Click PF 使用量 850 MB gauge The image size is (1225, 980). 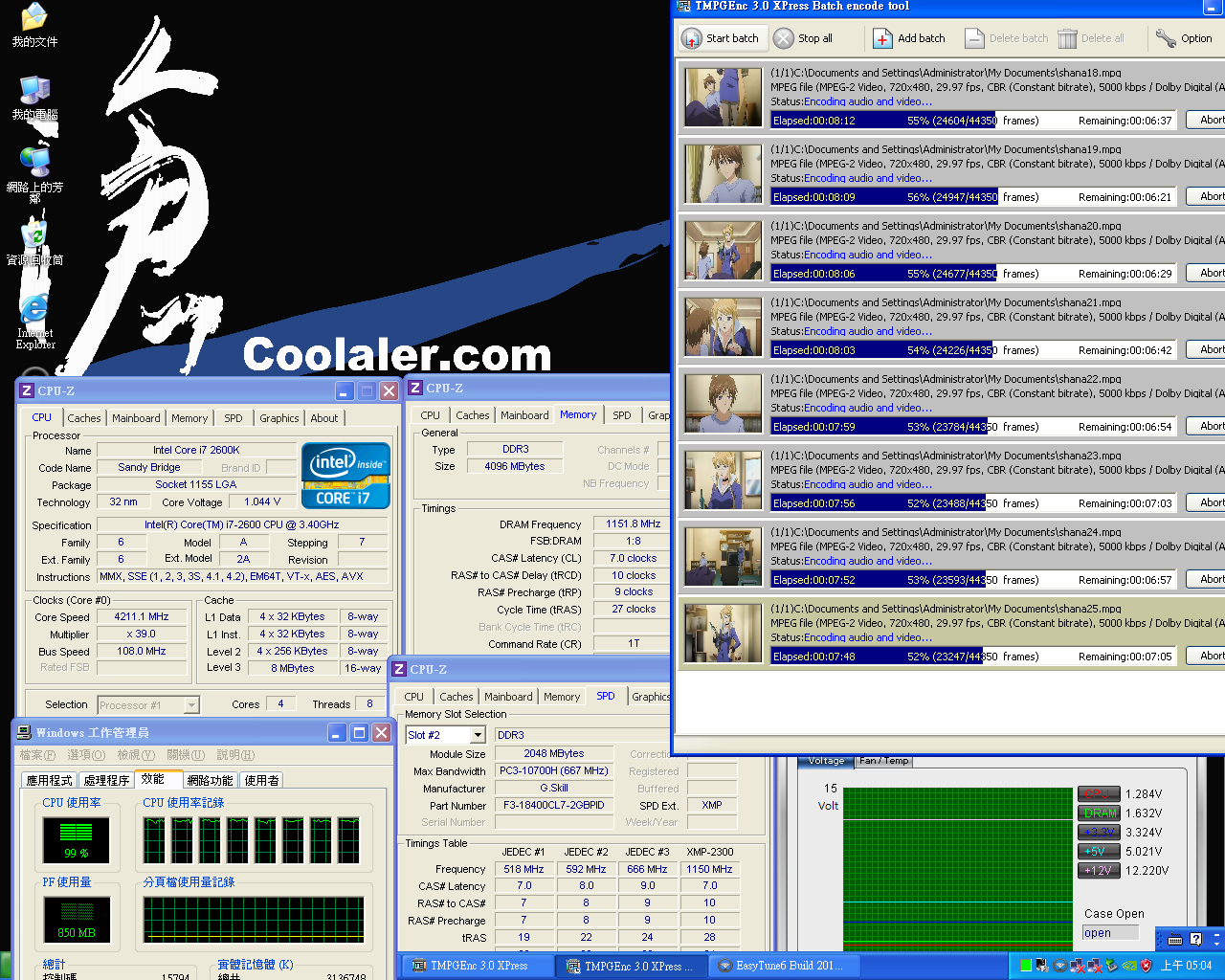pos(77,919)
